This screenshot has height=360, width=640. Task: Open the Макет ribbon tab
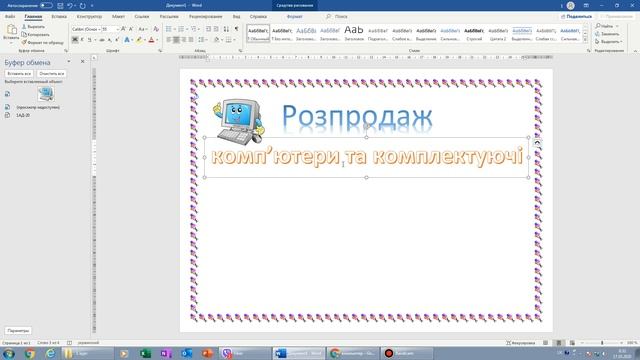[x=118, y=16]
